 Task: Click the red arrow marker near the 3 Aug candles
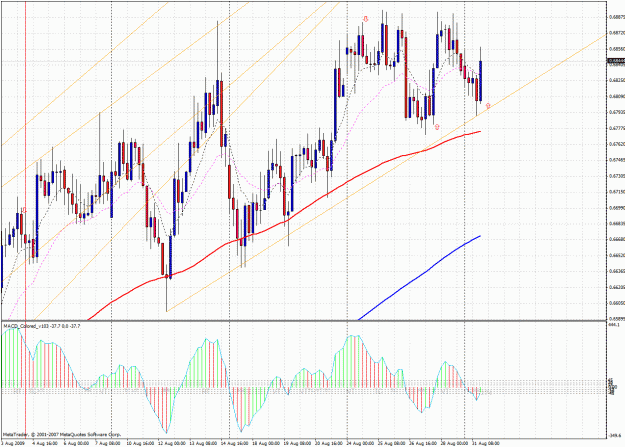pyautogui.click(x=24, y=210)
